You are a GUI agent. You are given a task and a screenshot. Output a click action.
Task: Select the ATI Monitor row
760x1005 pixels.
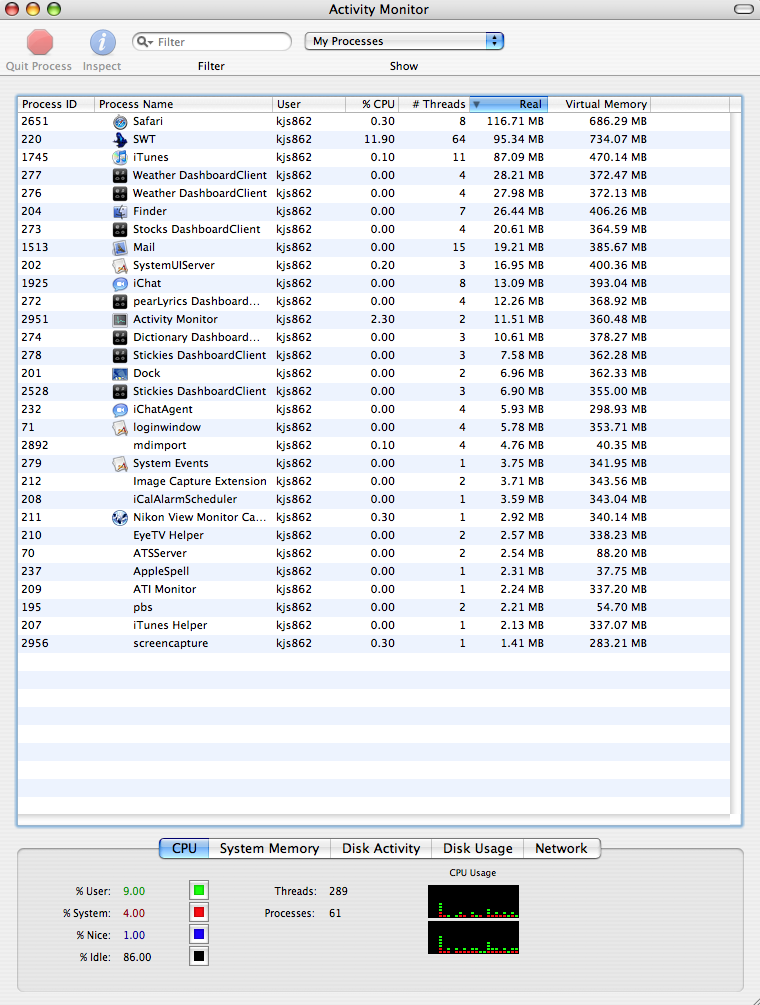point(374,589)
